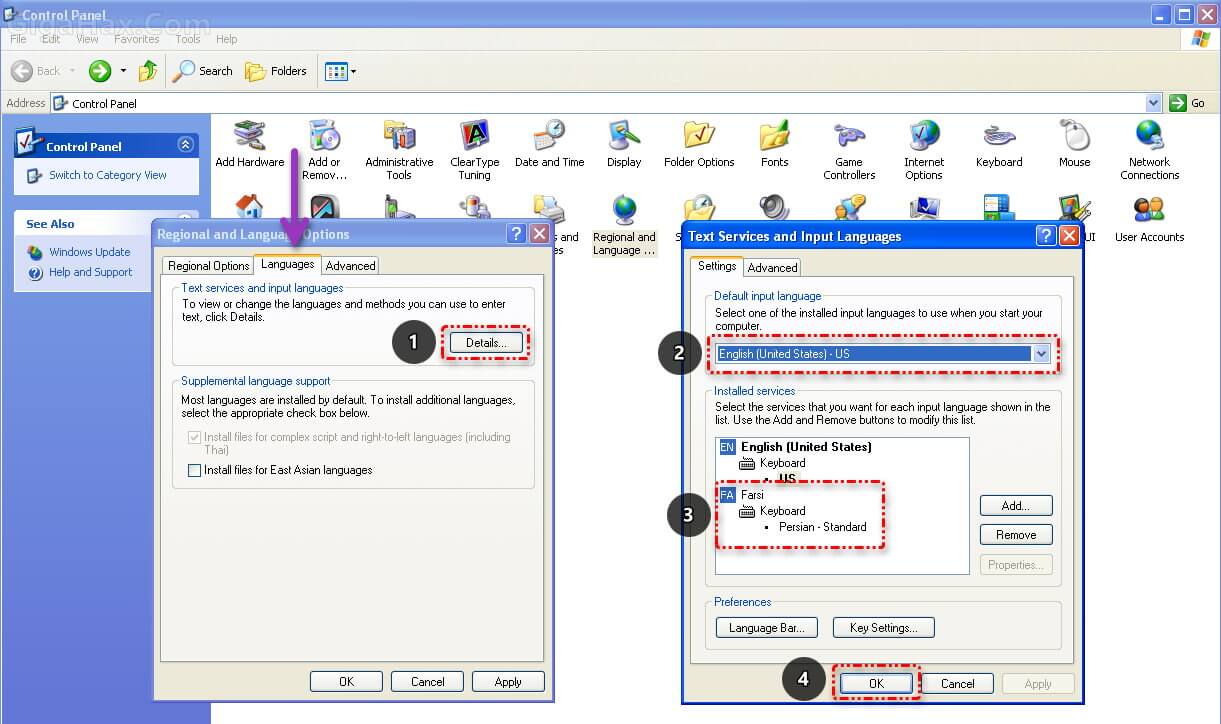
Task: Open the Keyboard settings icon
Action: click(999, 138)
